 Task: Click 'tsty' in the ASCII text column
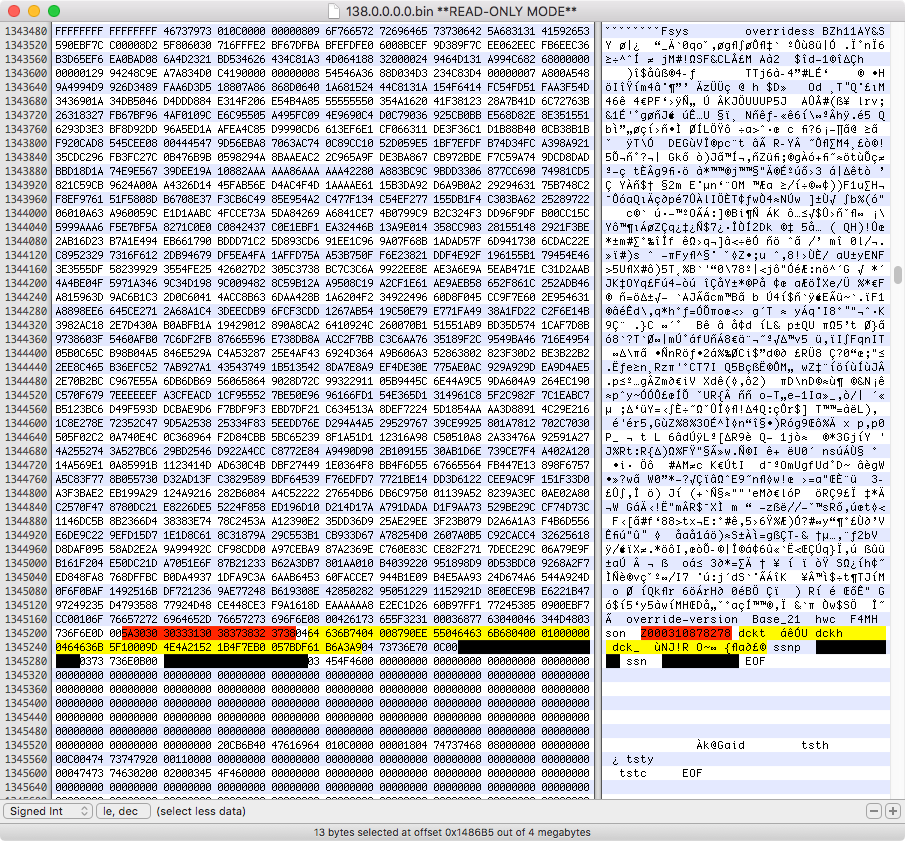click(x=640, y=759)
